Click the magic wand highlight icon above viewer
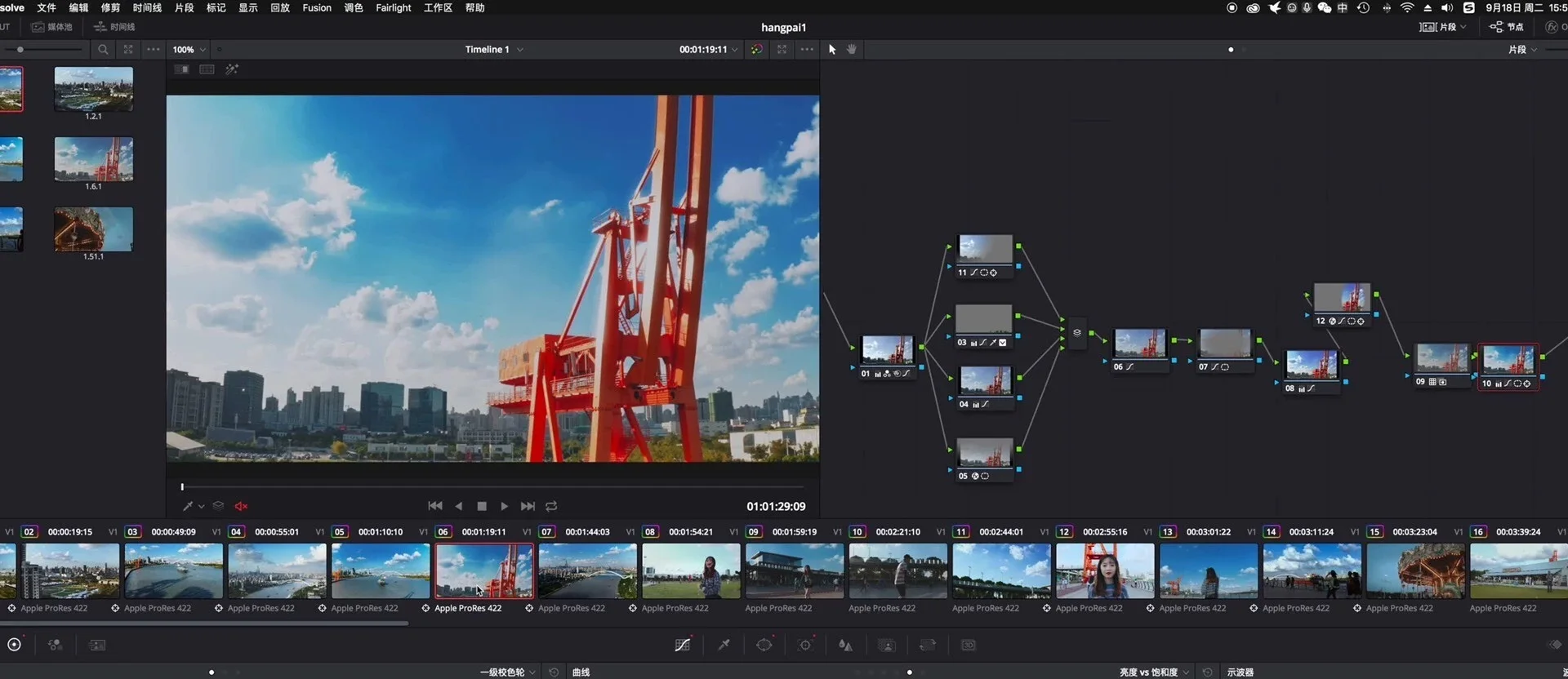1568x679 pixels. pyautogui.click(x=232, y=69)
